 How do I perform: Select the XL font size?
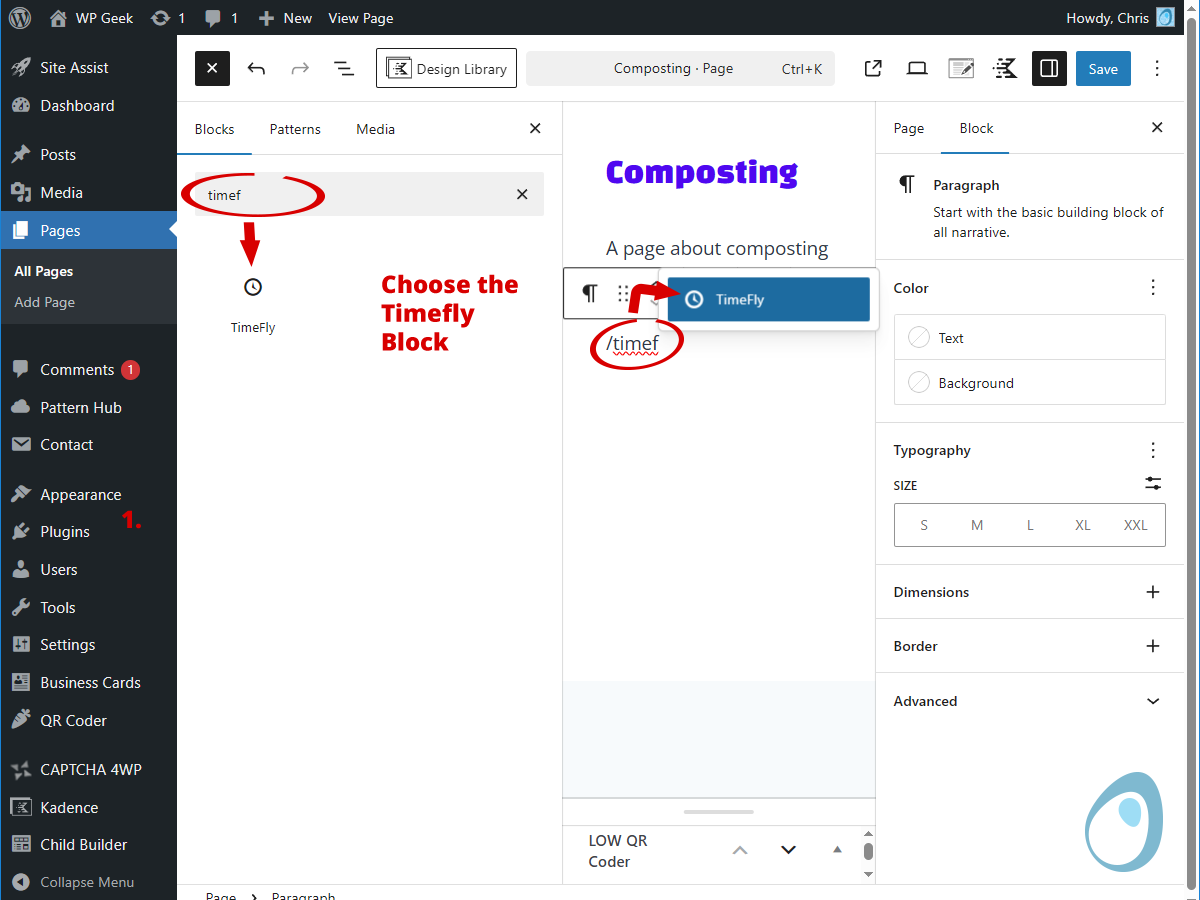(x=1083, y=524)
